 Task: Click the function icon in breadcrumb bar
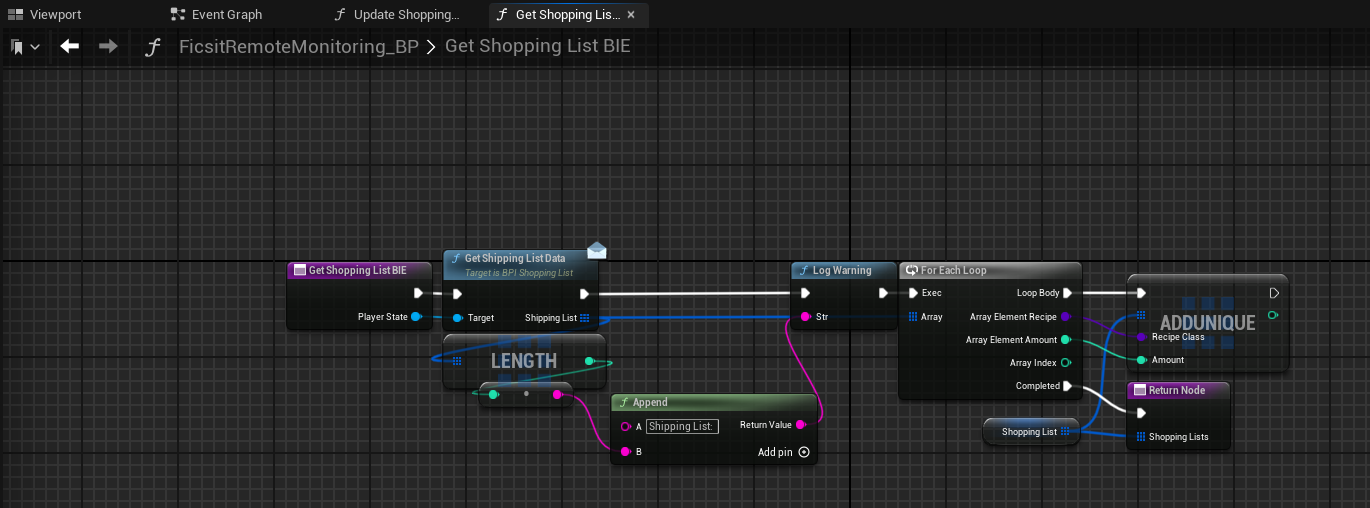[x=153, y=47]
